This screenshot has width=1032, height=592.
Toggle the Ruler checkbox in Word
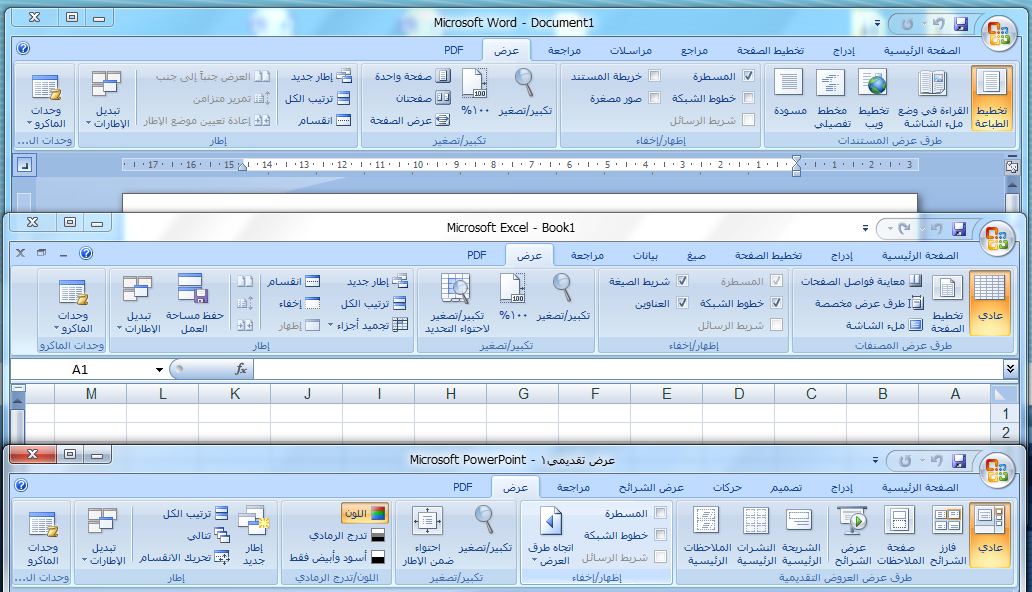point(748,76)
